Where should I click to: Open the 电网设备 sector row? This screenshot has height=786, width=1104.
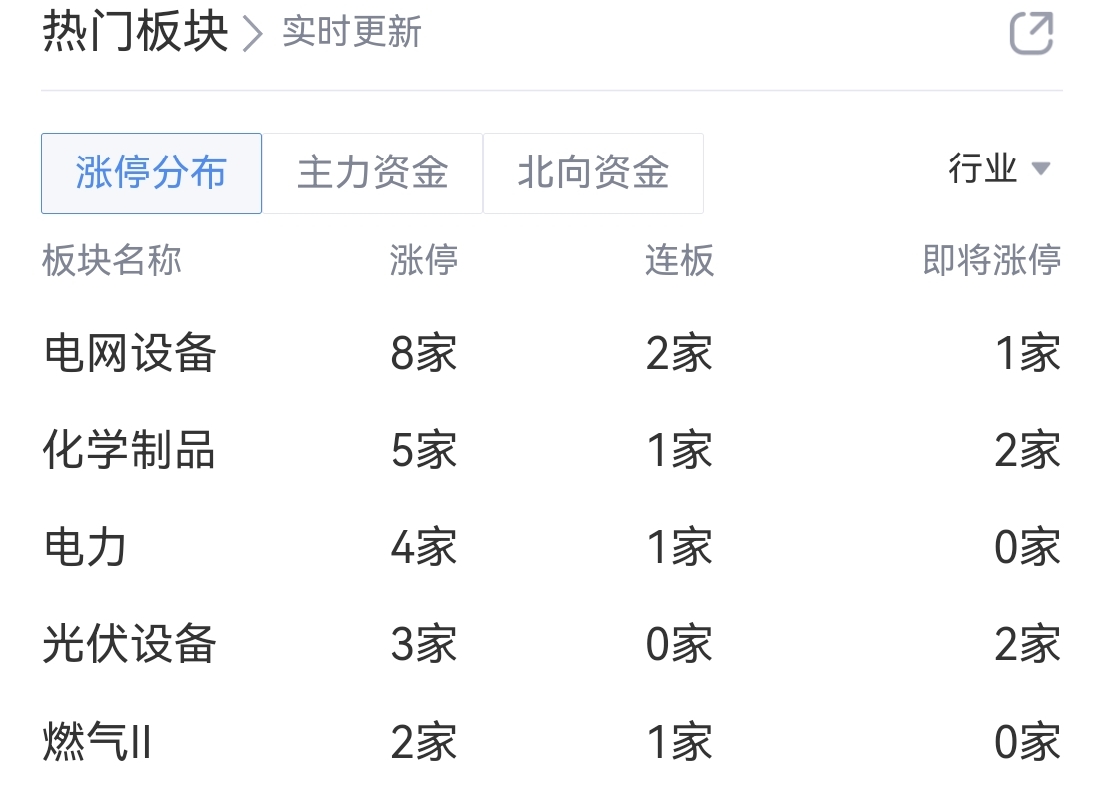552,353
